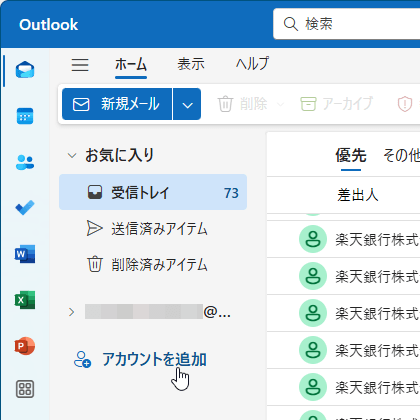Click the アカウントを追加 link
420x420 pixels.
(x=154, y=359)
